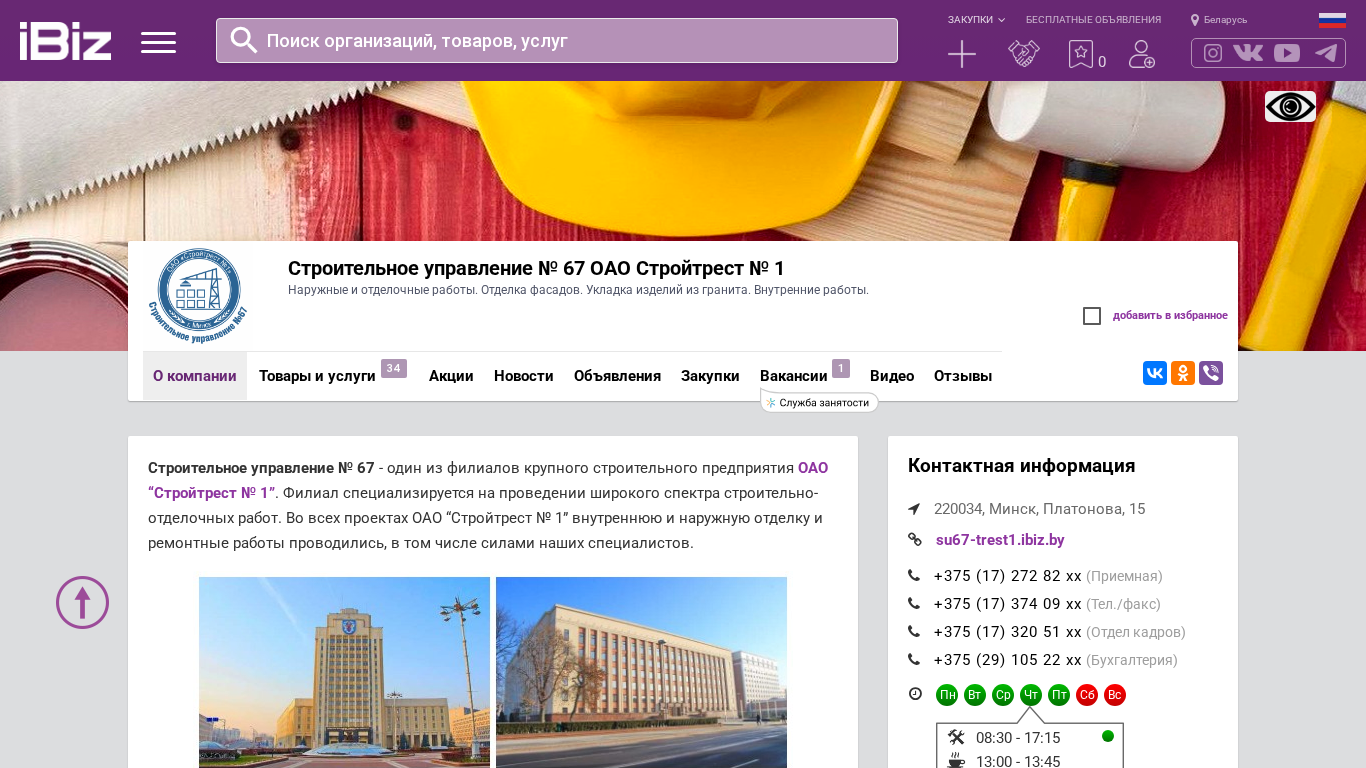Check the 'добавить в избранное' checkbox
This screenshot has height=768, width=1366.
(1092, 316)
